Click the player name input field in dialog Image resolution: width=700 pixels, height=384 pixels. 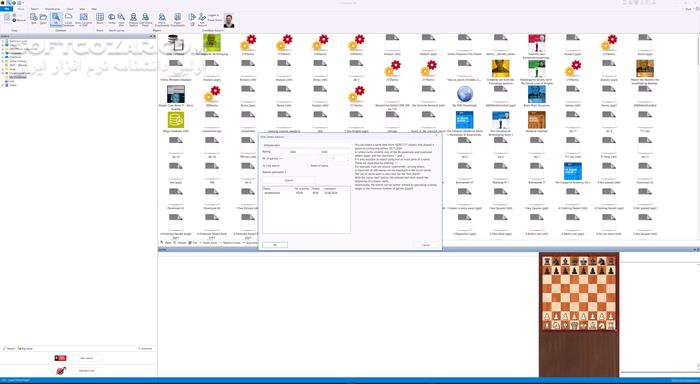pyautogui.click(x=306, y=145)
